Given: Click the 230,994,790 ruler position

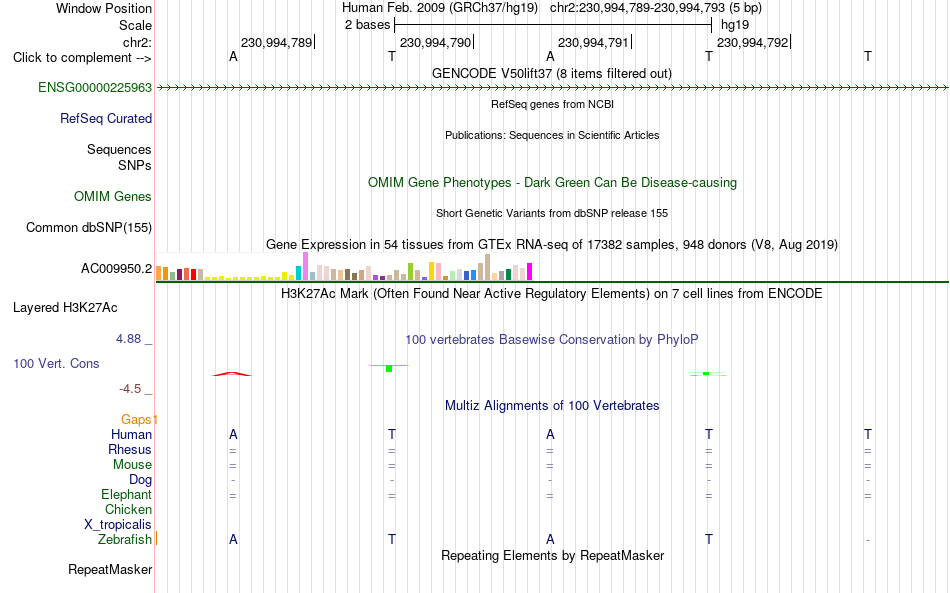Looking at the screenshot, I should pos(436,42).
